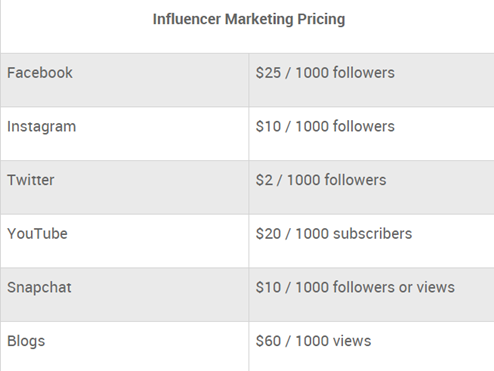
Task: Click the $2 / 1000 followers price
Action: coord(321,180)
